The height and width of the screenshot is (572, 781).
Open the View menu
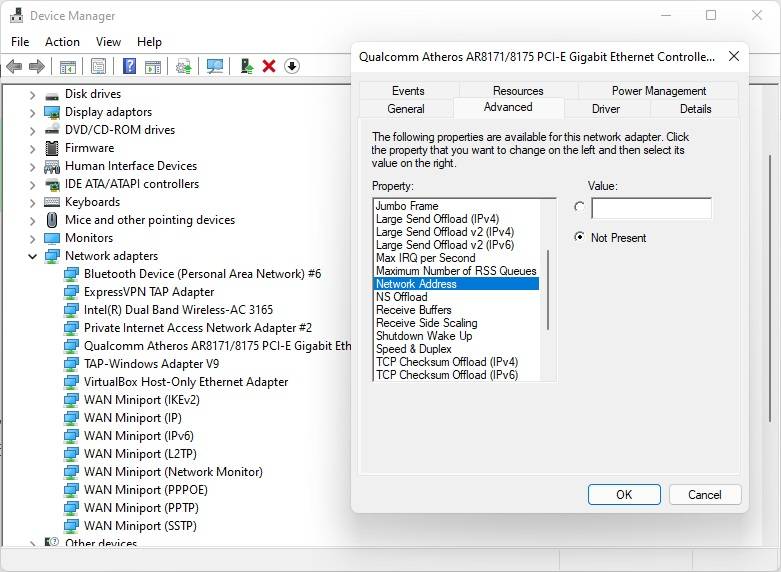coord(108,42)
